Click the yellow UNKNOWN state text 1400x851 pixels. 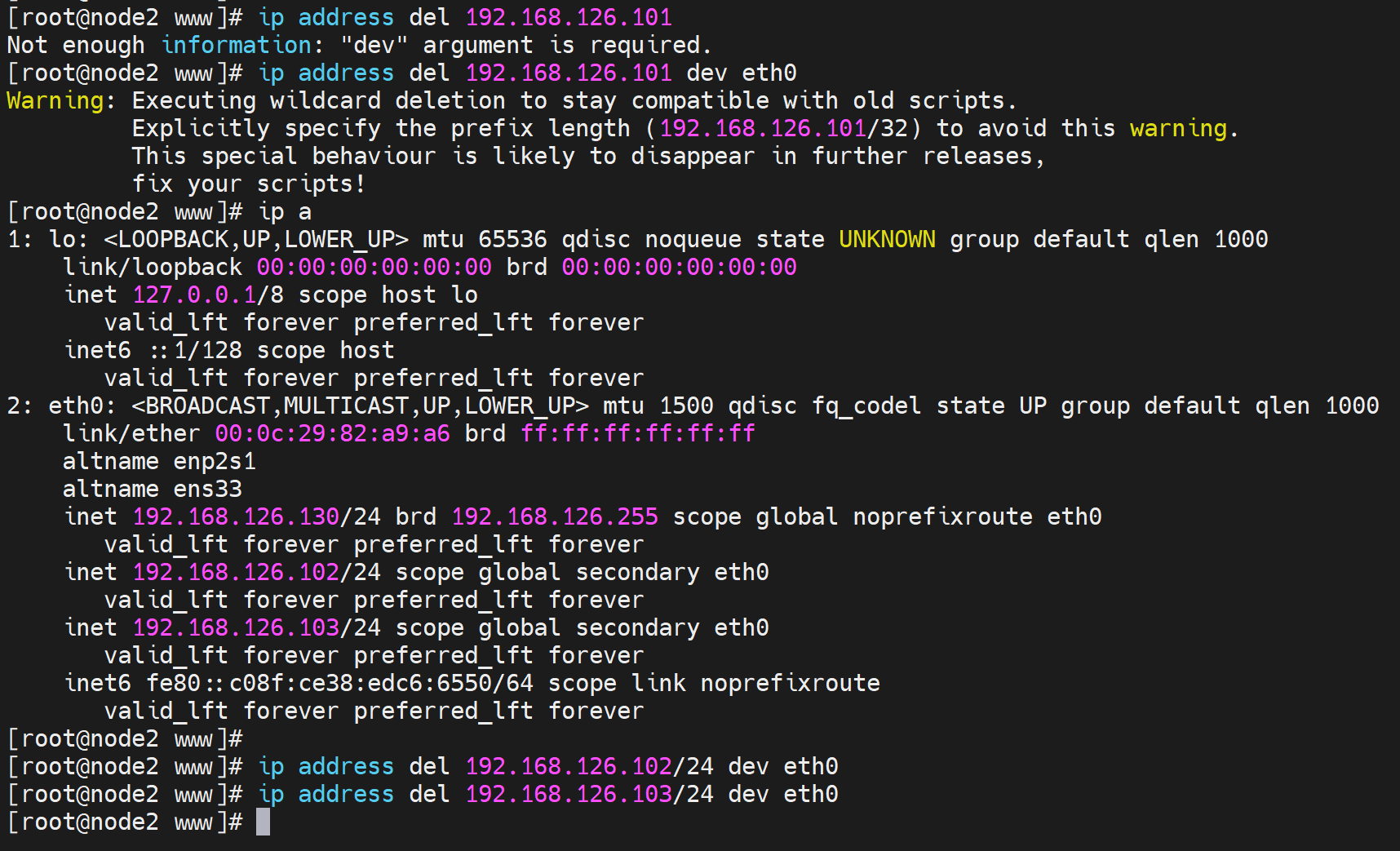point(887,239)
